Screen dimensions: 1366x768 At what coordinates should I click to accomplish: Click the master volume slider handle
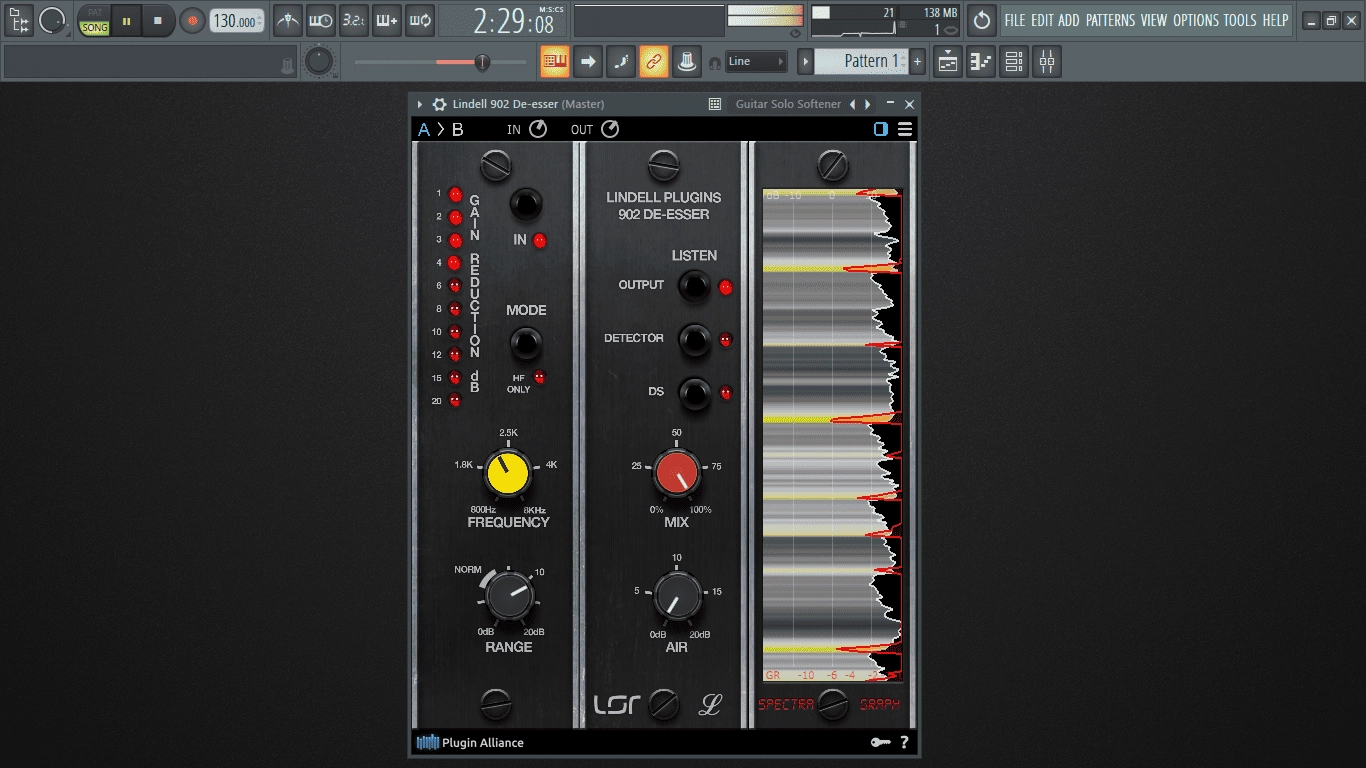[x=482, y=62]
